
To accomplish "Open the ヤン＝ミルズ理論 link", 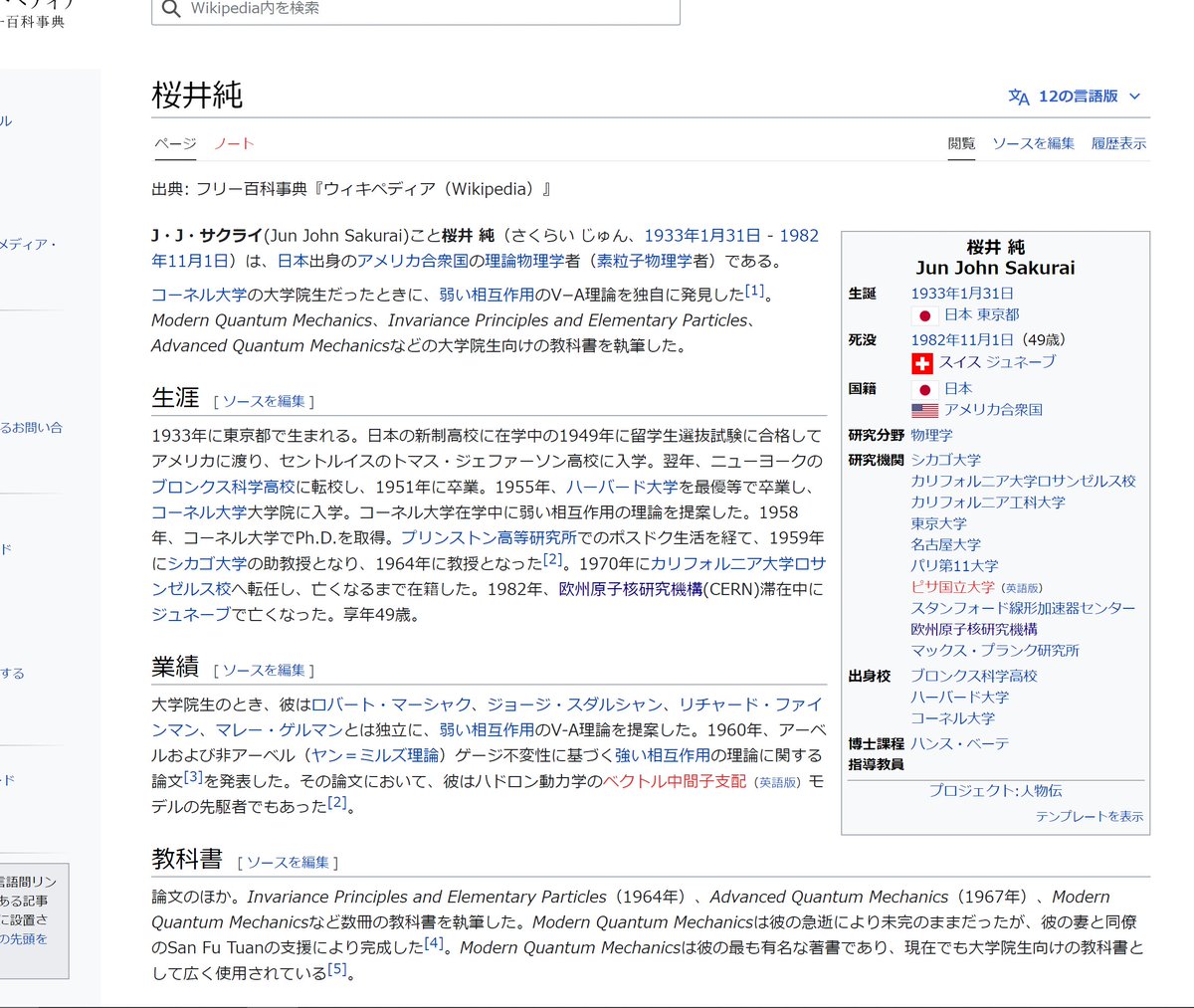I will 375,755.
